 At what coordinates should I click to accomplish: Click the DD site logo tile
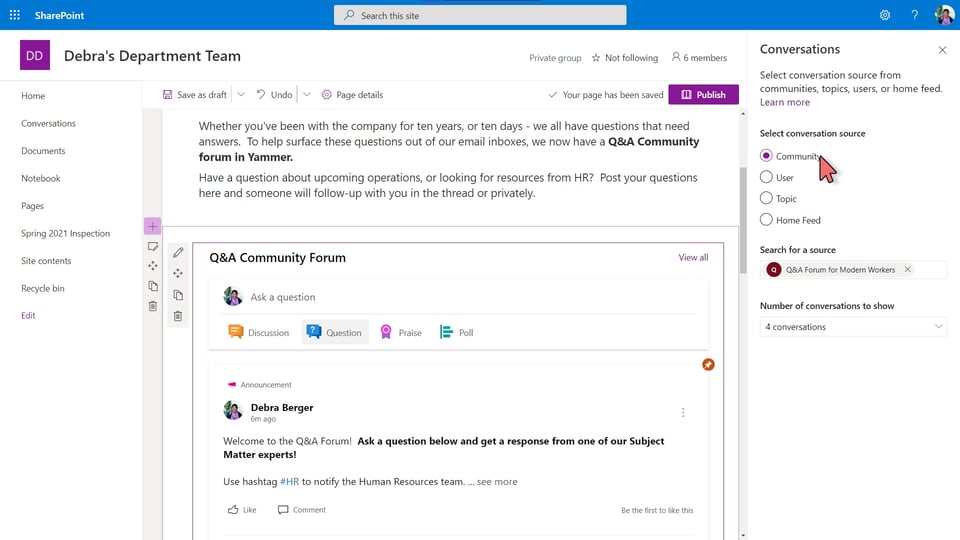(34, 55)
